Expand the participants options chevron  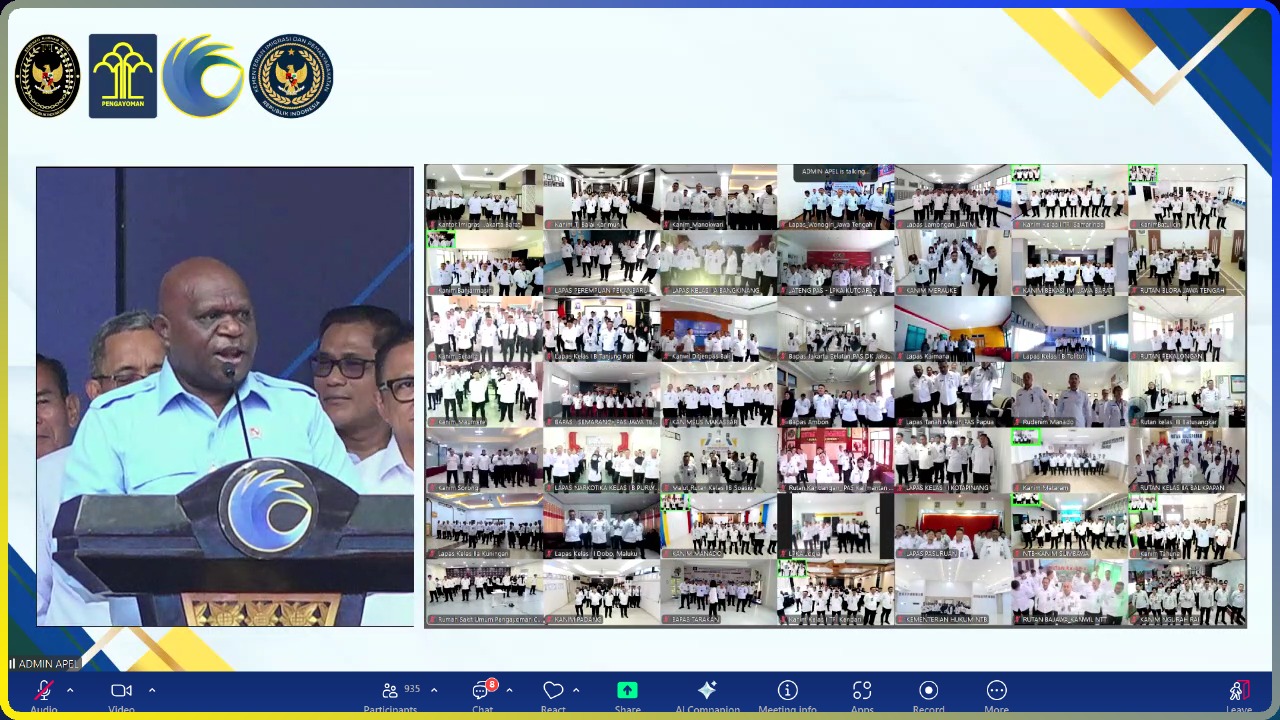434,690
